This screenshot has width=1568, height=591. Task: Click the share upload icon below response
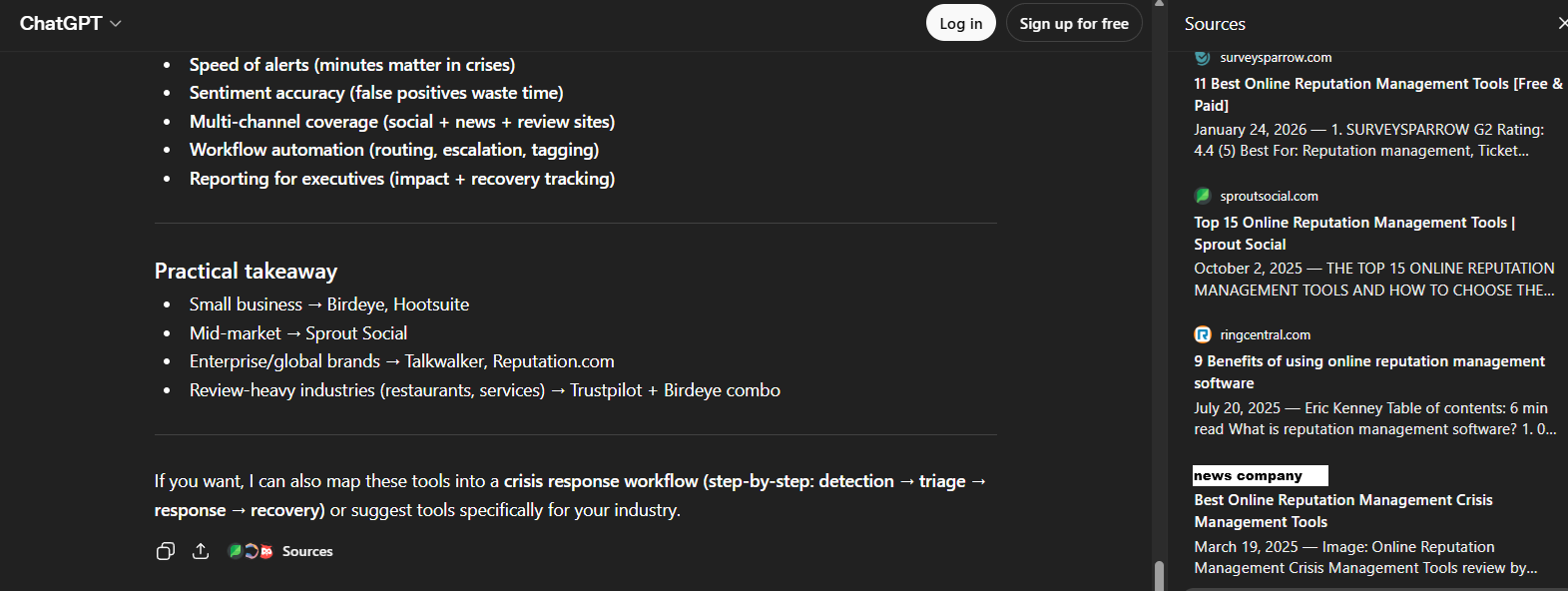[x=201, y=551]
